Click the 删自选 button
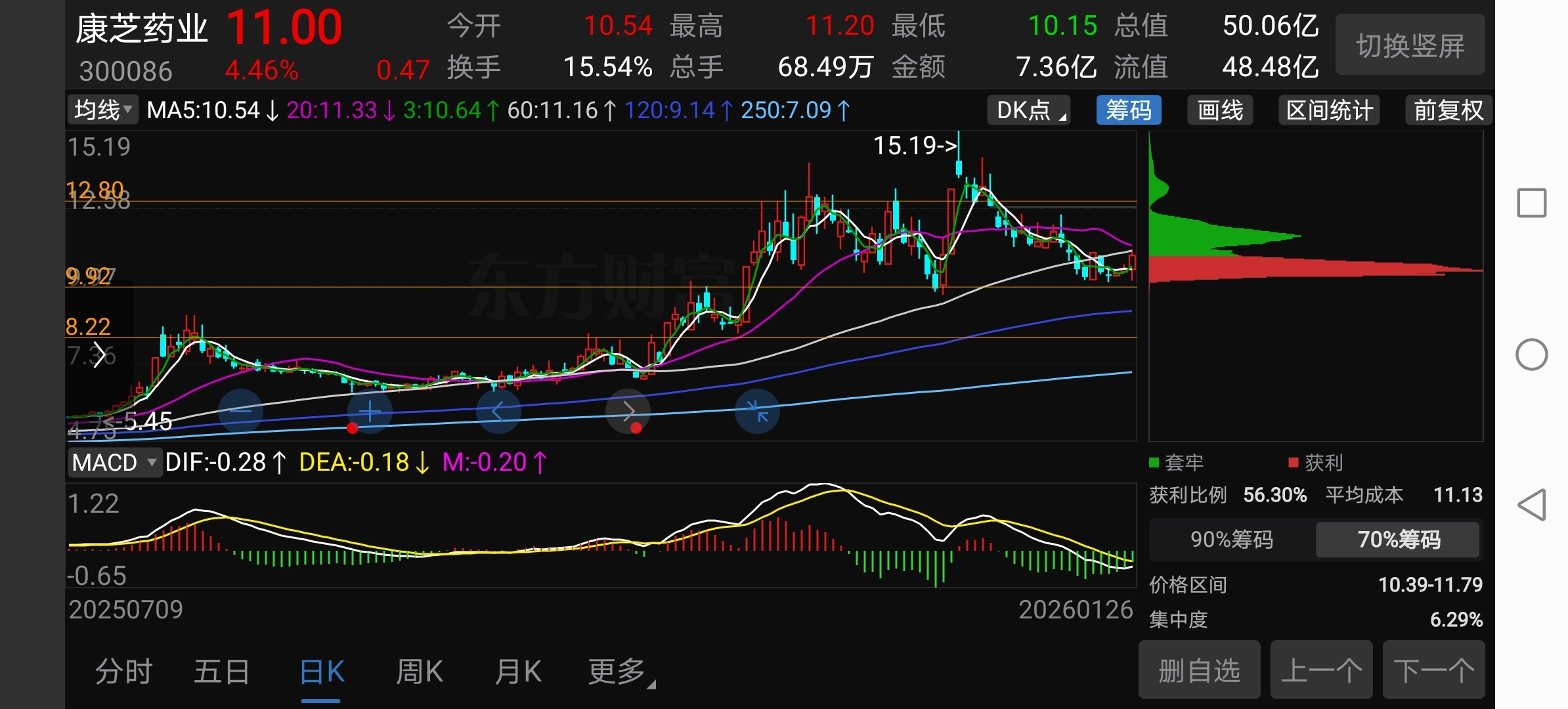 pyautogui.click(x=1198, y=671)
